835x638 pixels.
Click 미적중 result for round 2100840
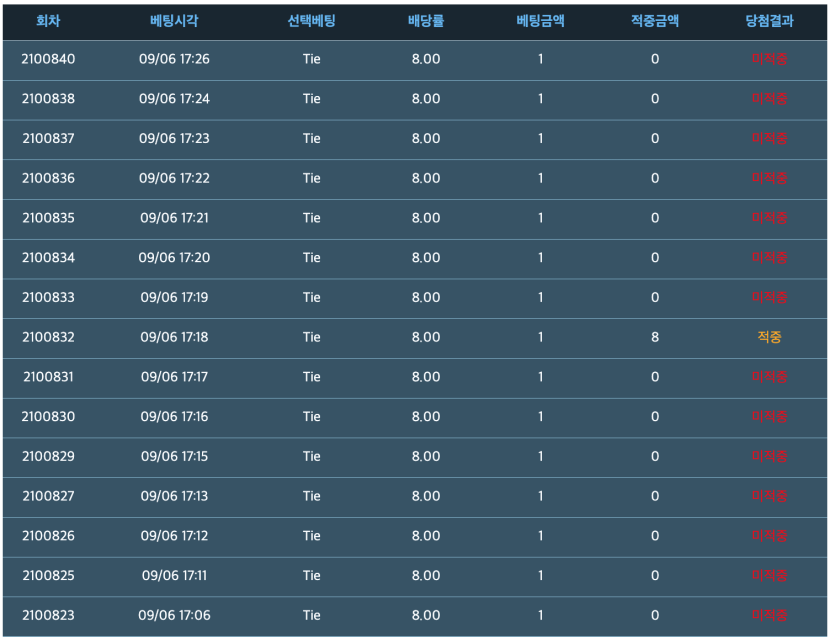pos(769,59)
